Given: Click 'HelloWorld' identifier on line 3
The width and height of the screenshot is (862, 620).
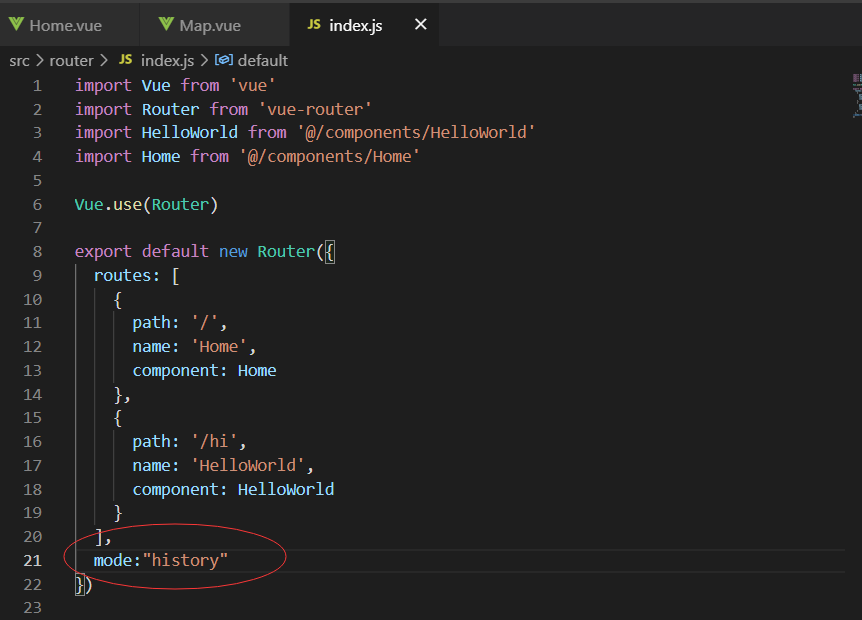Looking at the screenshot, I should point(190,132).
